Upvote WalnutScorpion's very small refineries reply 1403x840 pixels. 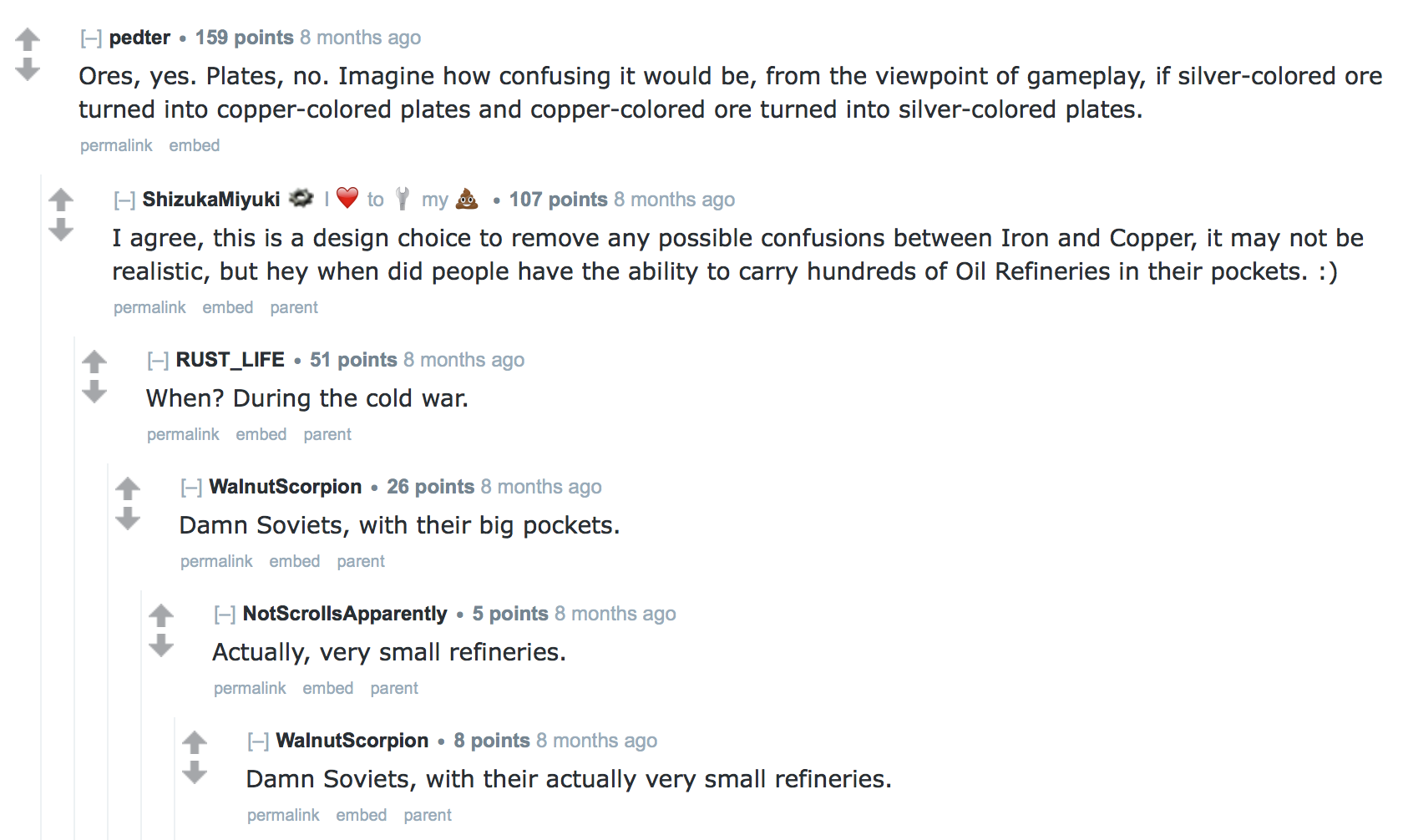(x=195, y=742)
